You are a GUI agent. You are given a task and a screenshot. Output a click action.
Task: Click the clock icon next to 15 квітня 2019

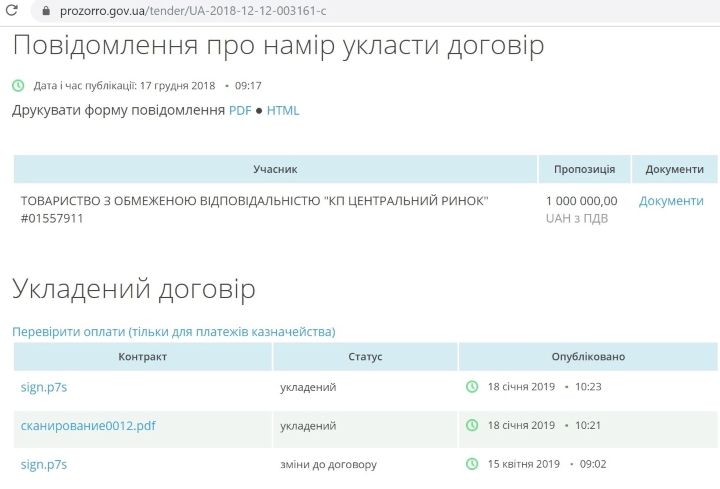coord(472,464)
